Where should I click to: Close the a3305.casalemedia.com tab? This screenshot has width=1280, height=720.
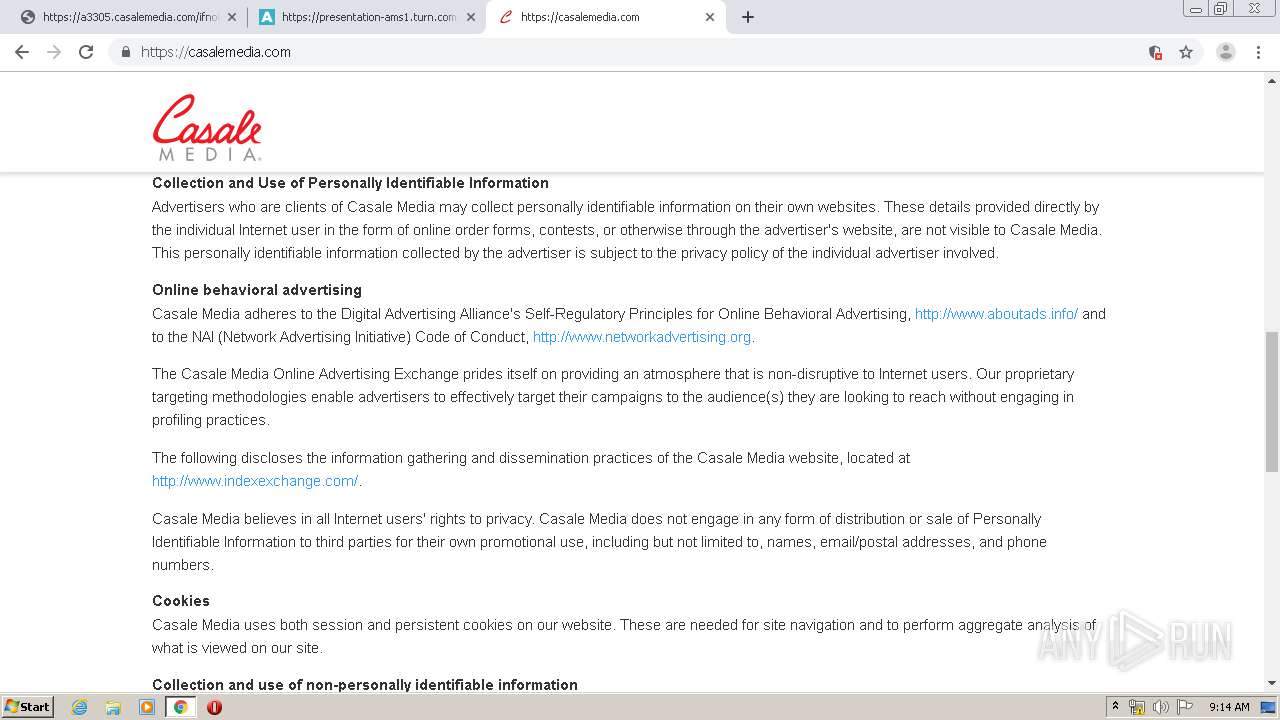pos(232,17)
